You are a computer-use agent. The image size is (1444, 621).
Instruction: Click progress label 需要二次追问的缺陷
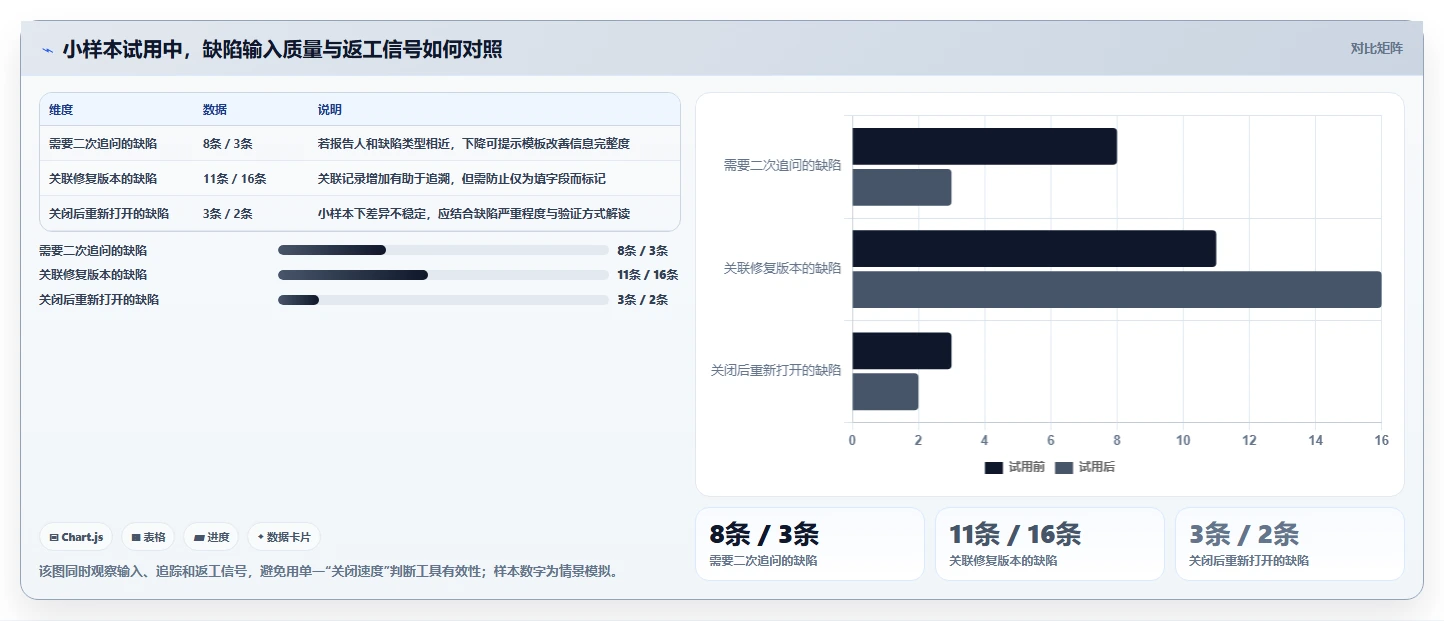(x=93, y=250)
